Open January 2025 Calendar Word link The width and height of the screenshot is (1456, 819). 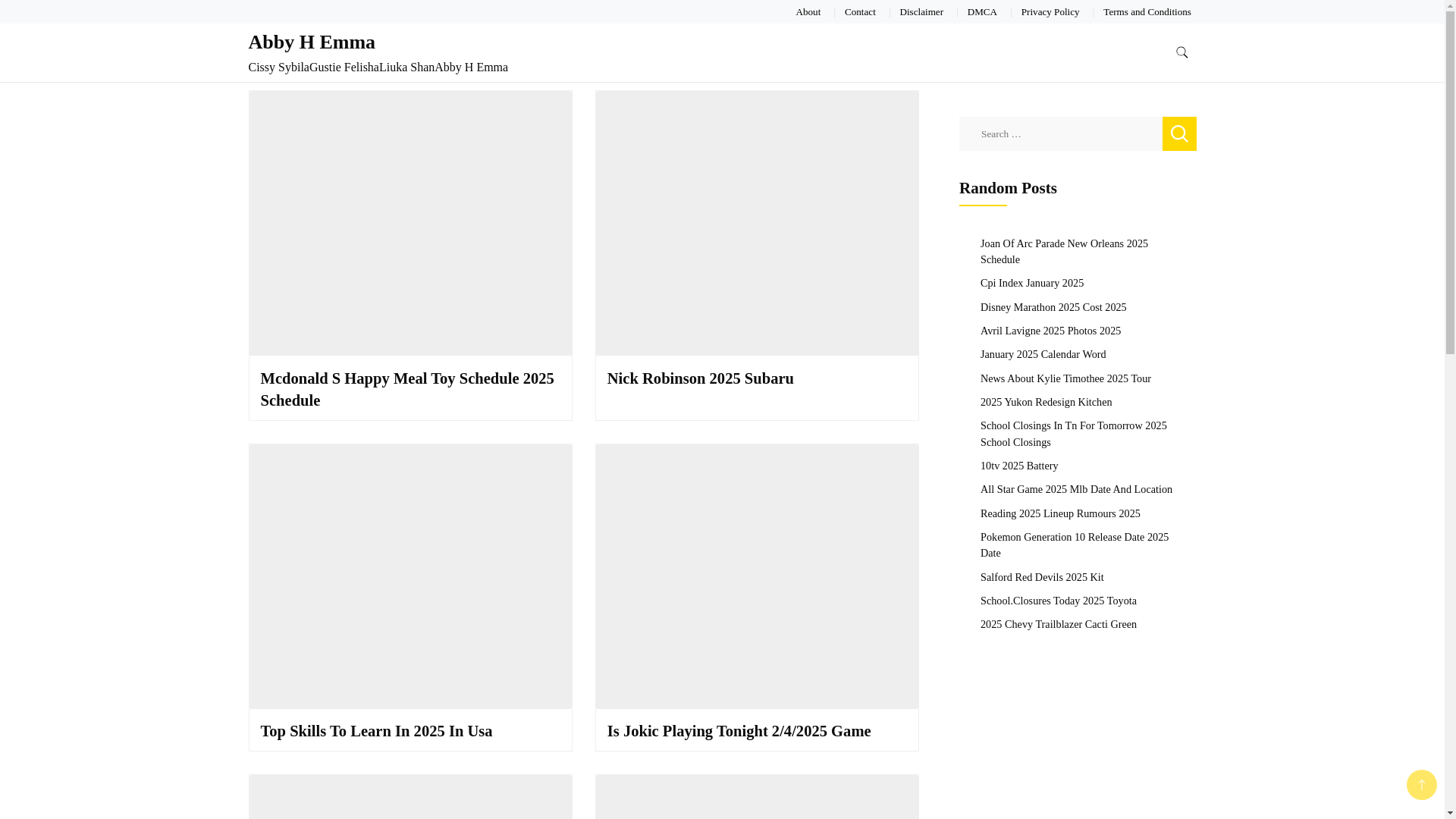pyautogui.click(x=1043, y=354)
